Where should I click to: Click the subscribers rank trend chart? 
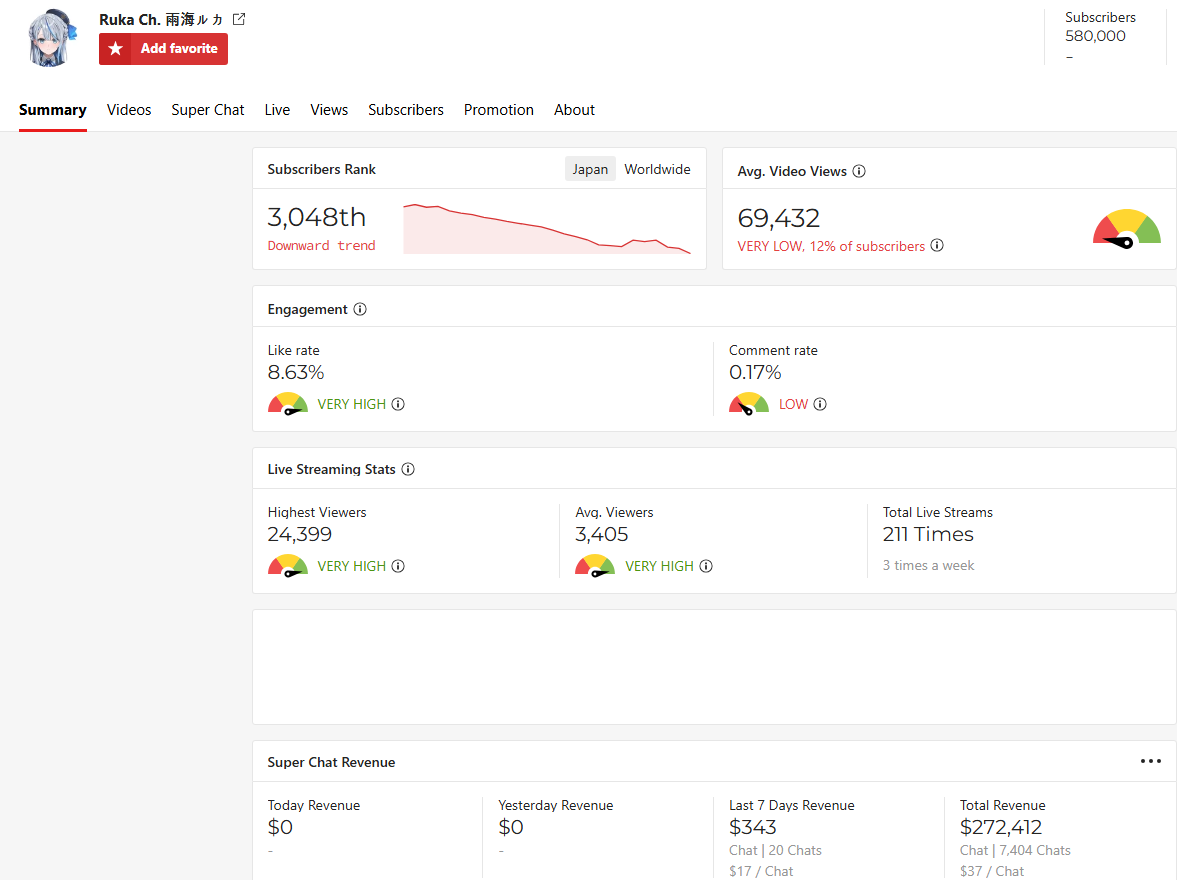[x=546, y=228]
